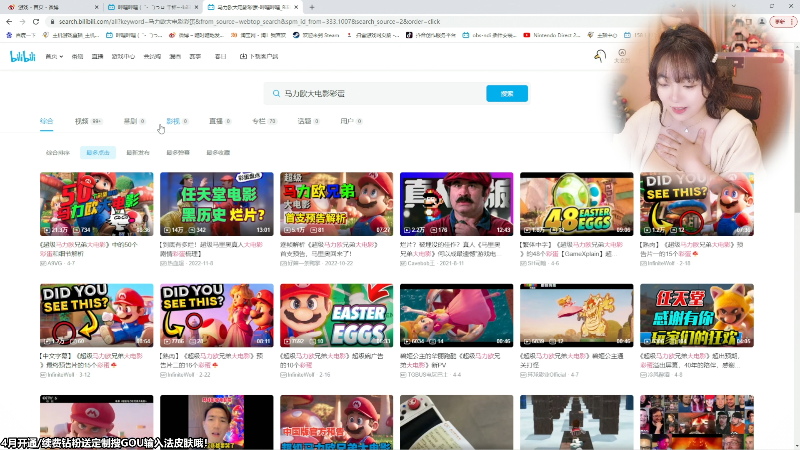
Task: Open 赛事 in the top navigation
Action: tap(195, 56)
